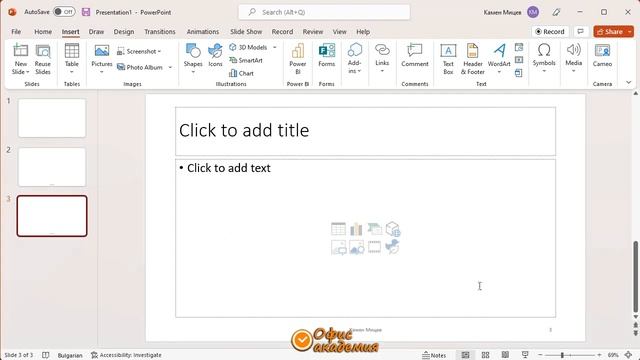Expand the Screenshot dropdown arrow
640x360 pixels.
point(159,51)
